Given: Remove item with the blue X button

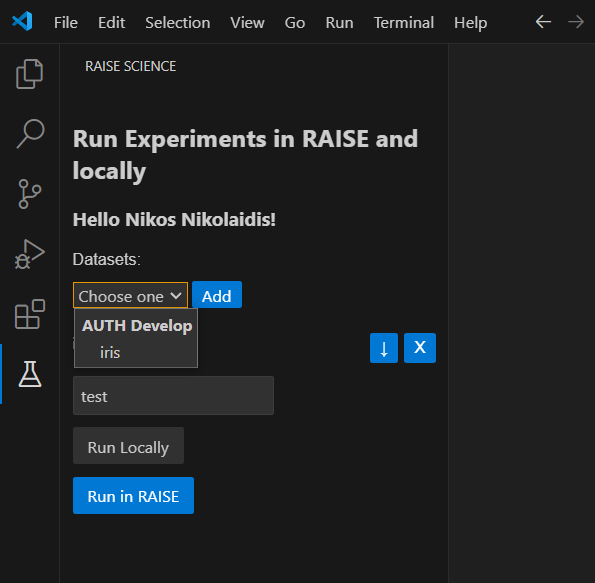Looking at the screenshot, I should 420,348.
